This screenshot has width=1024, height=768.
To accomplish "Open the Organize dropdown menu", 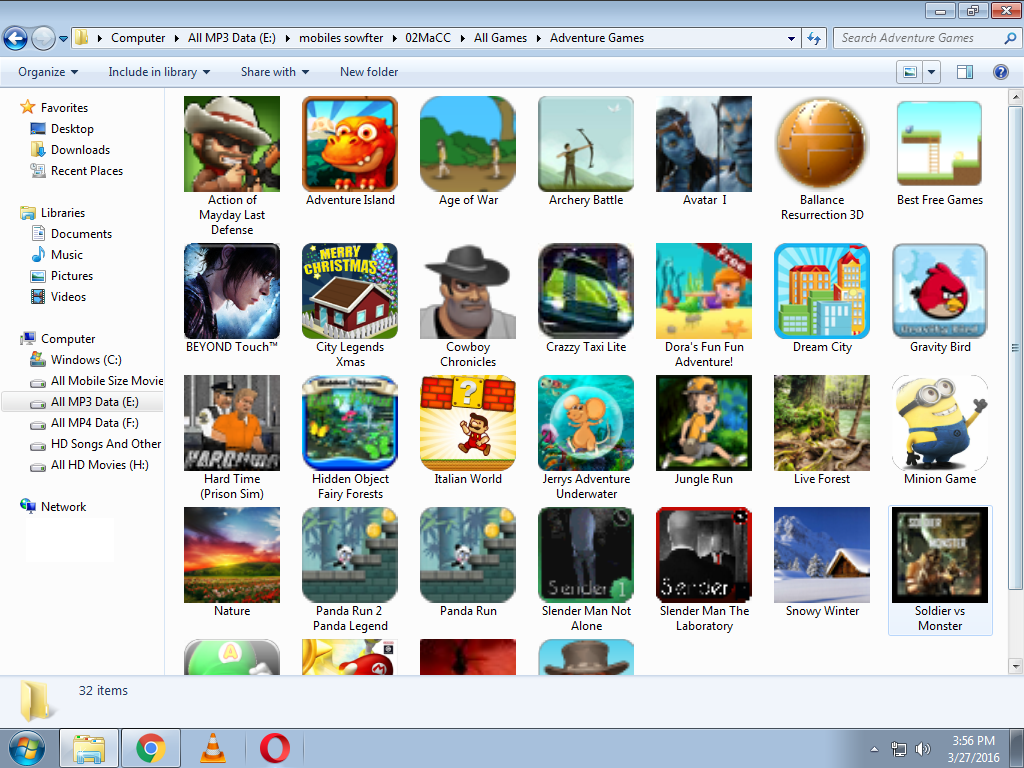I will point(48,72).
